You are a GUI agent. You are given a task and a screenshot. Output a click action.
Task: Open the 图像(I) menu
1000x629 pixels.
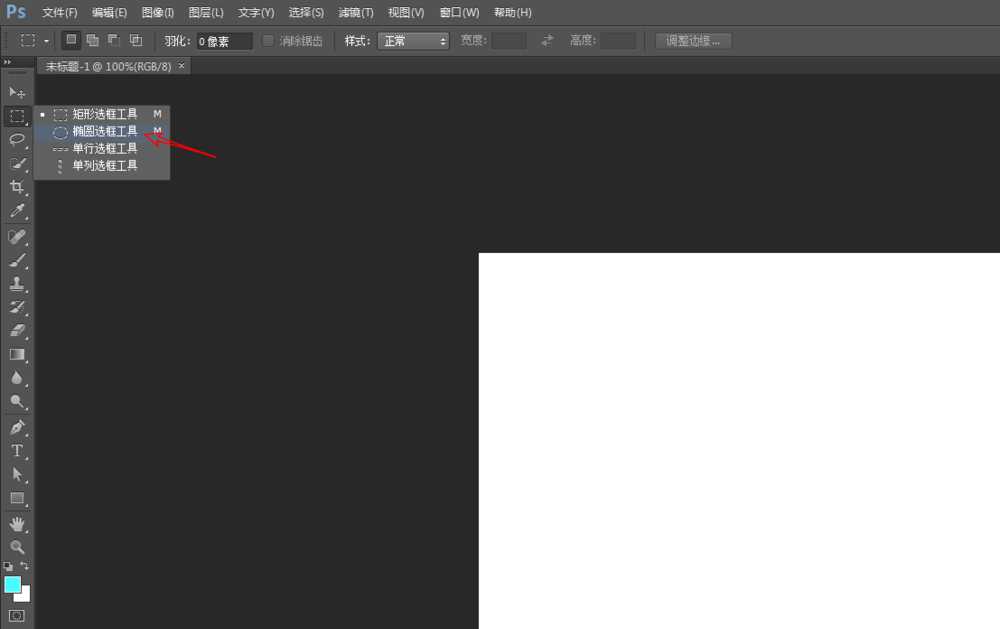pyautogui.click(x=158, y=12)
